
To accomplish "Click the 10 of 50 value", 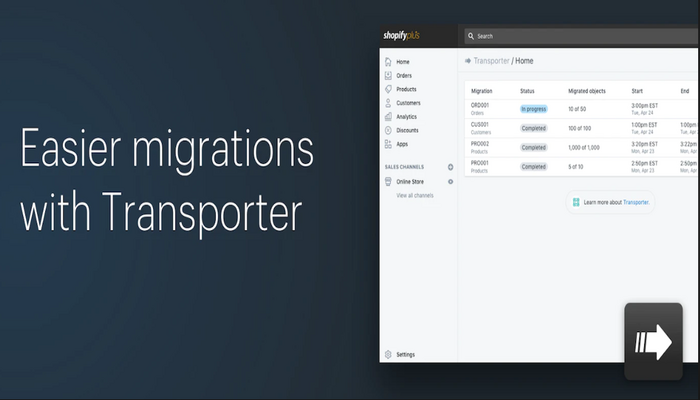I will (x=577, y=109).
